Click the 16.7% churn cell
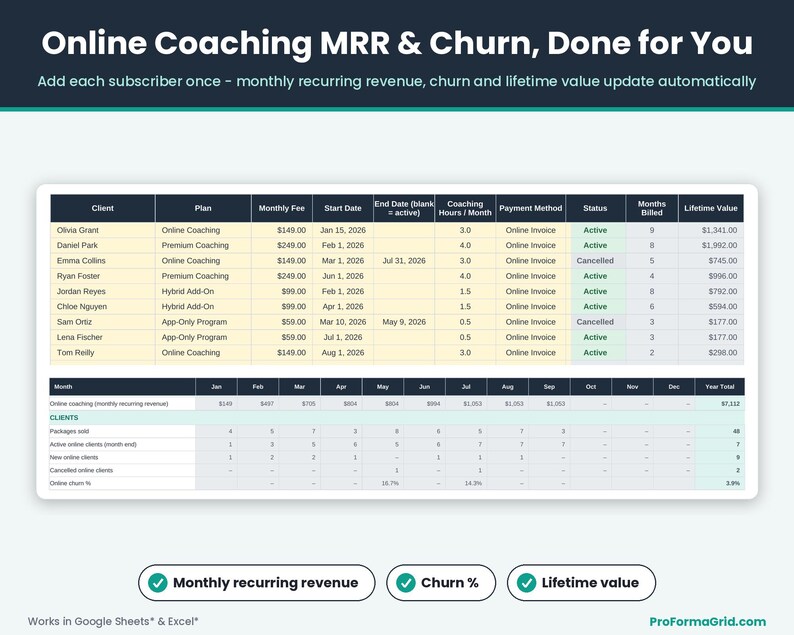Viewport: 794px width, 635px height. [x=383, y=483]
